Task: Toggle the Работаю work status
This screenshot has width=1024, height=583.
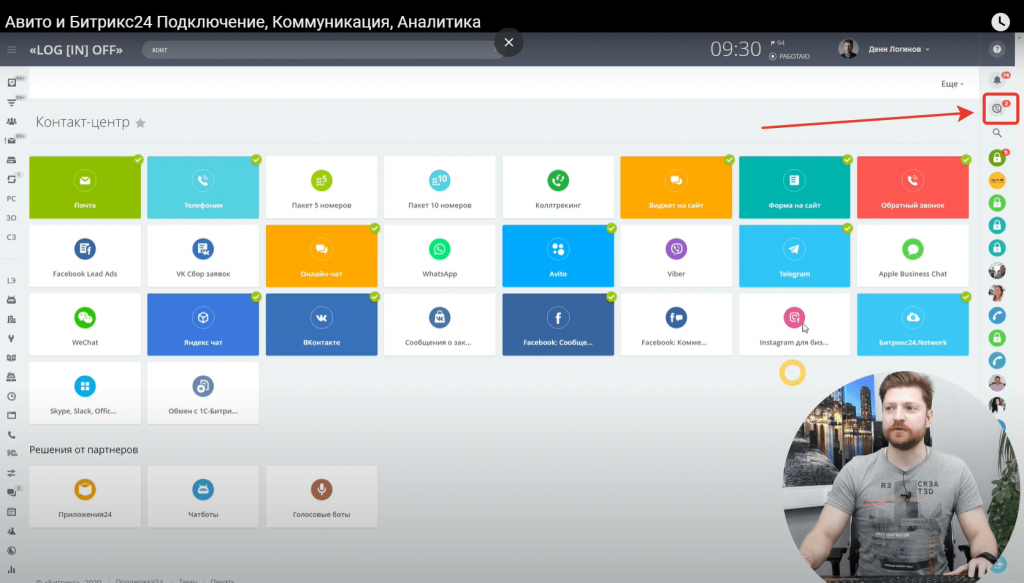Action: coord(790,56)
